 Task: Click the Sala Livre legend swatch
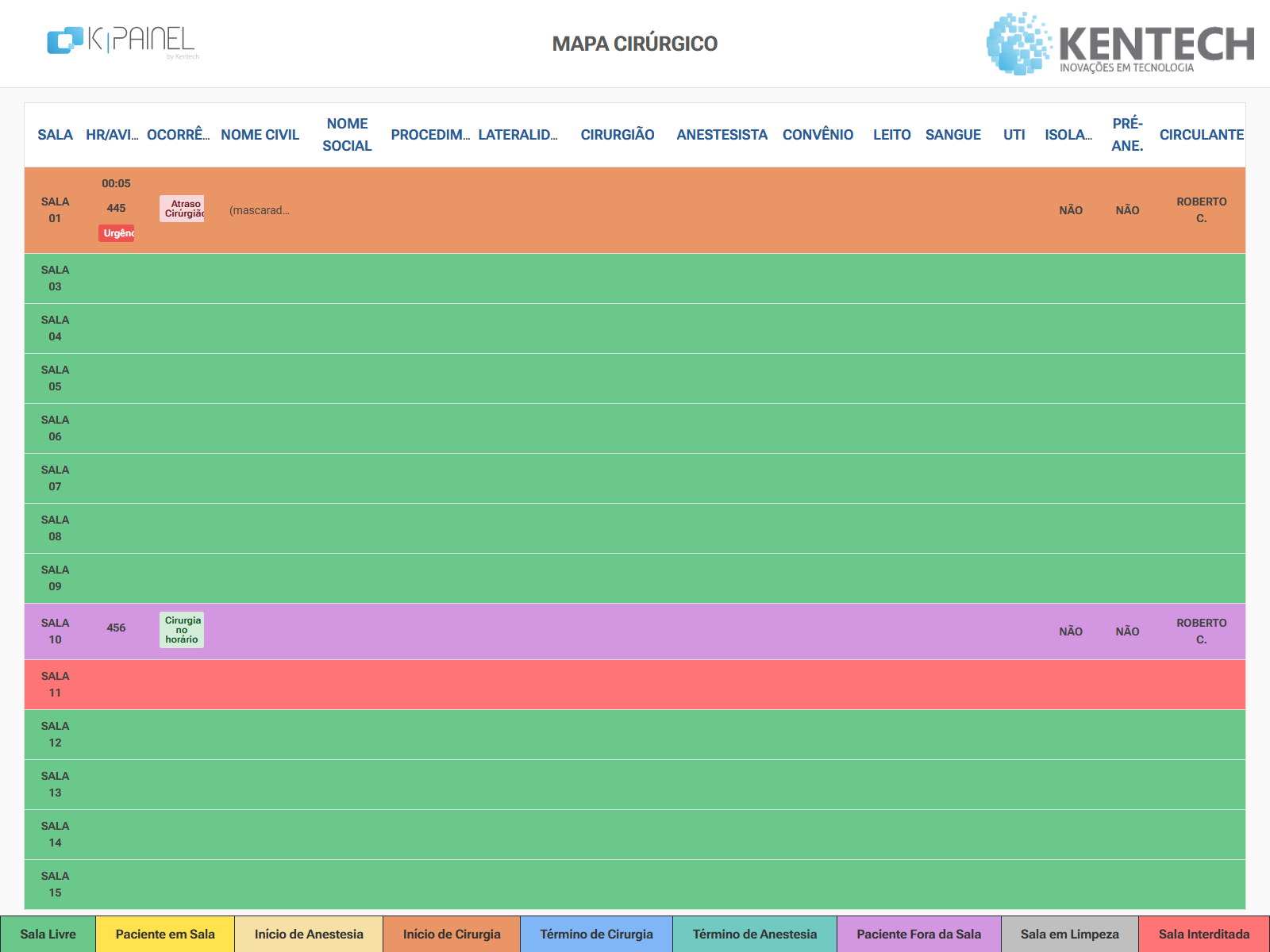pyautogui.click(x=48, y=935)
